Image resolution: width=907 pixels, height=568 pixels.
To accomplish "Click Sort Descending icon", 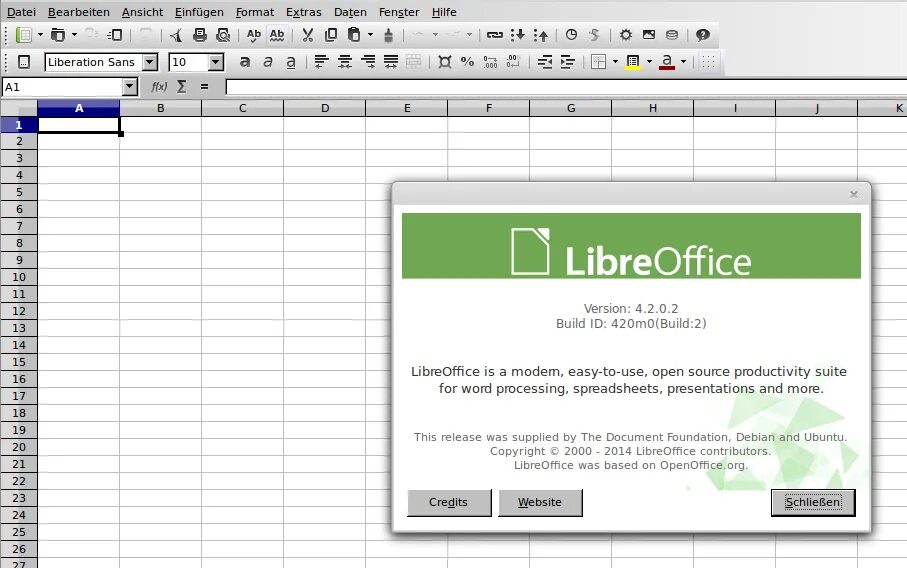I will tap(541, 35).
